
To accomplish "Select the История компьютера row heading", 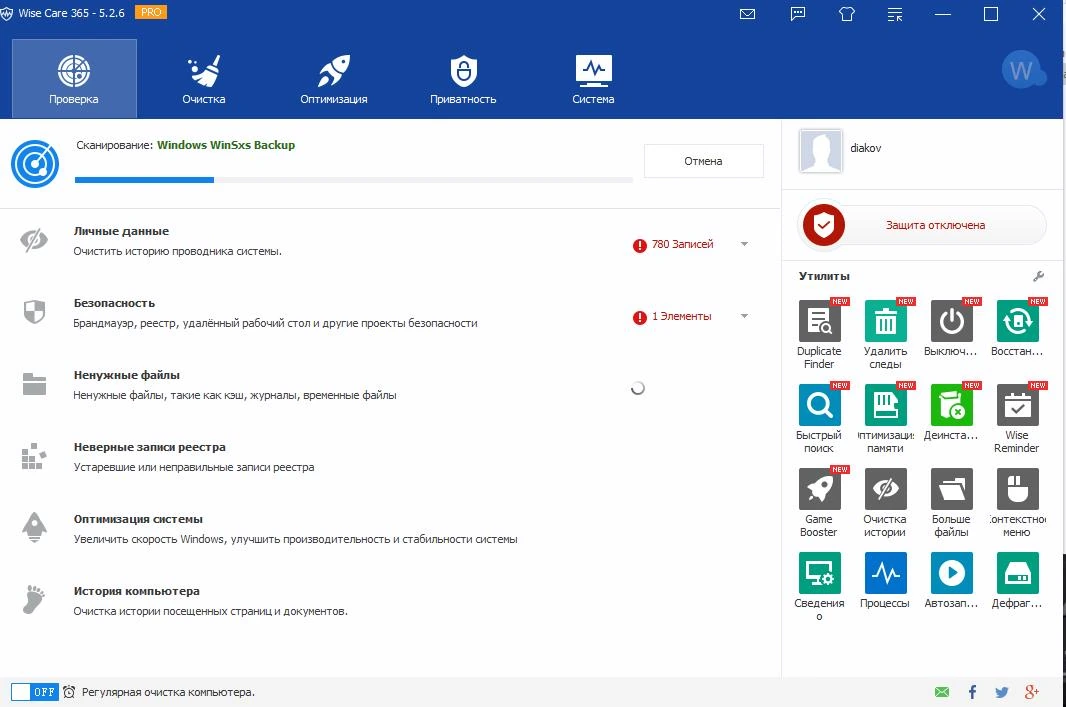I will click(137, 591).
